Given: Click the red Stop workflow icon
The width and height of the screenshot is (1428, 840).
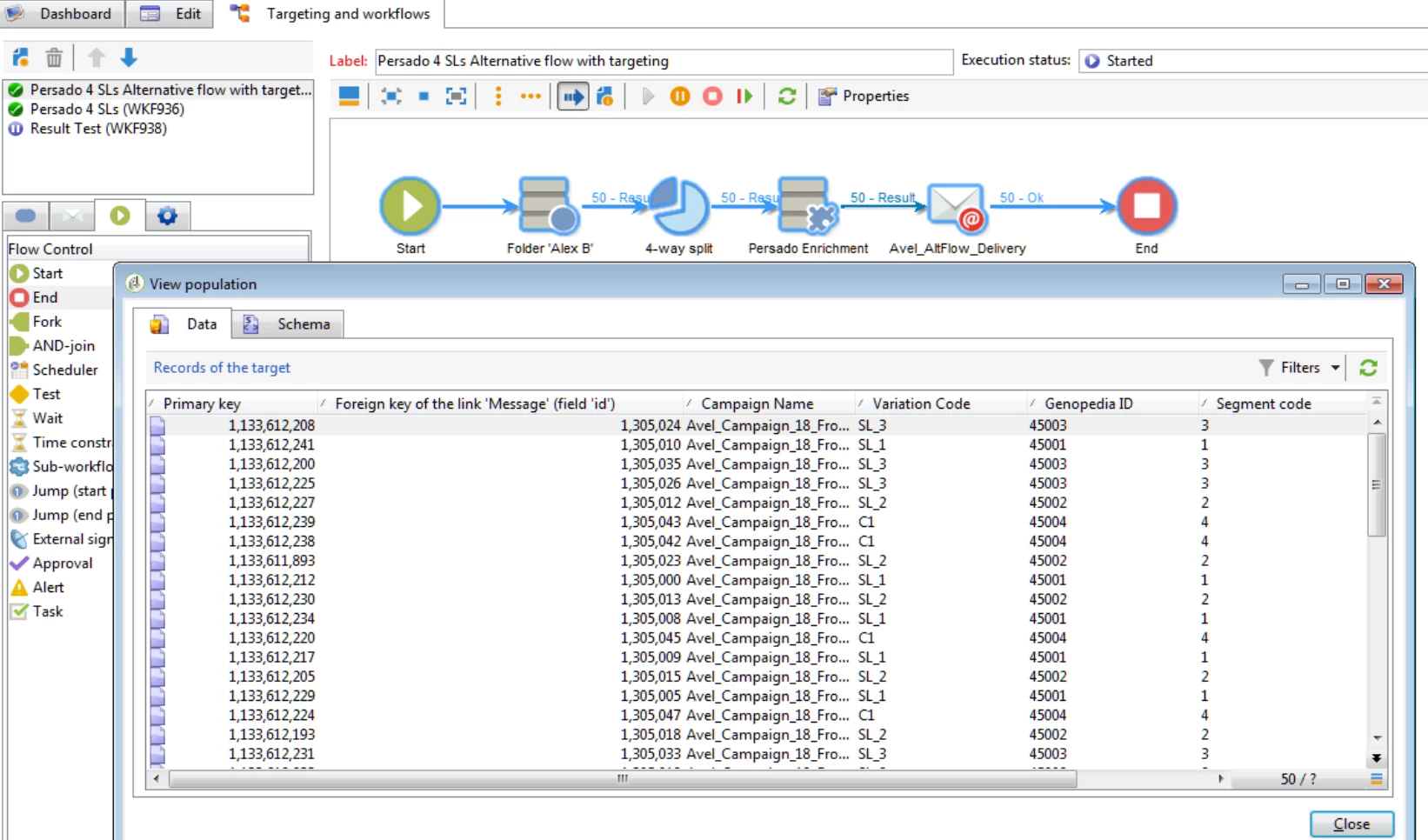Looking at the screenshot, I should tap(712, 97).
